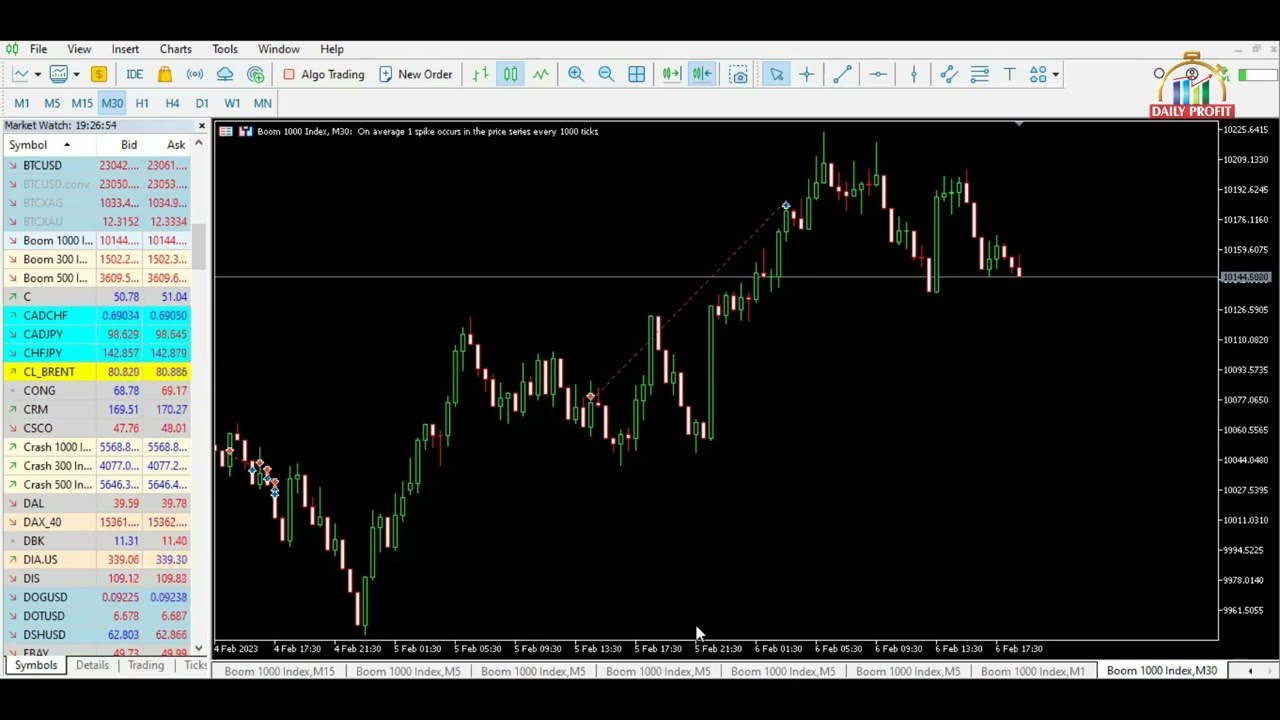
Task: Set timeframe to D1
Action: (x=202, y=103)
